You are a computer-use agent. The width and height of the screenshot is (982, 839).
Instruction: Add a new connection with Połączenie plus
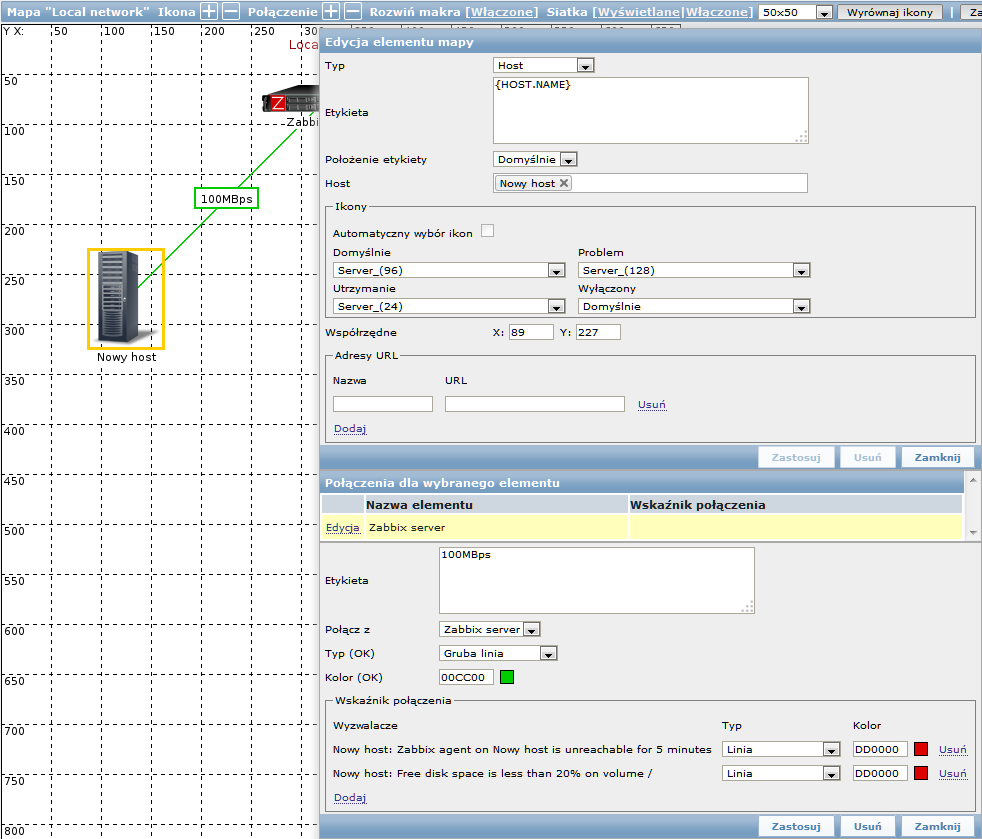(331, 11)
